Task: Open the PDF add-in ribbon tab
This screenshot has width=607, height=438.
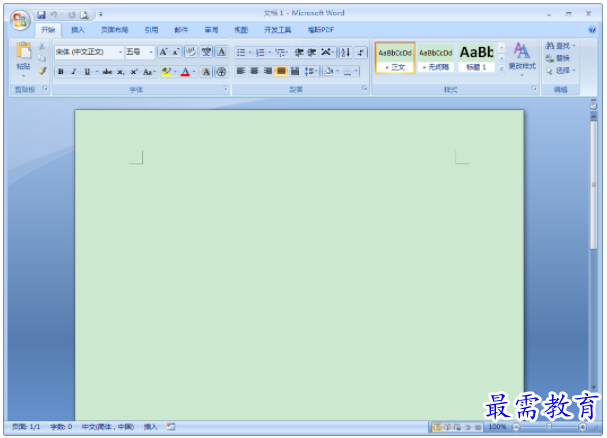Action: pos(321,30)
